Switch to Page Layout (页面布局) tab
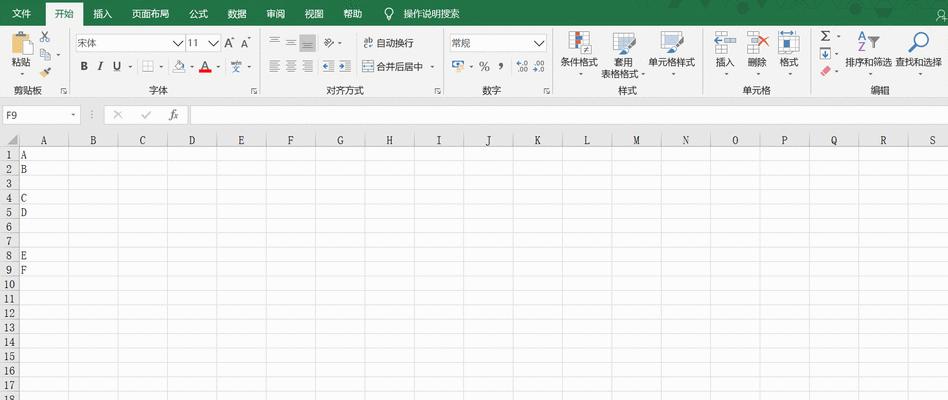948x400 pixels. pyautogui.click(x=151, y=13)
